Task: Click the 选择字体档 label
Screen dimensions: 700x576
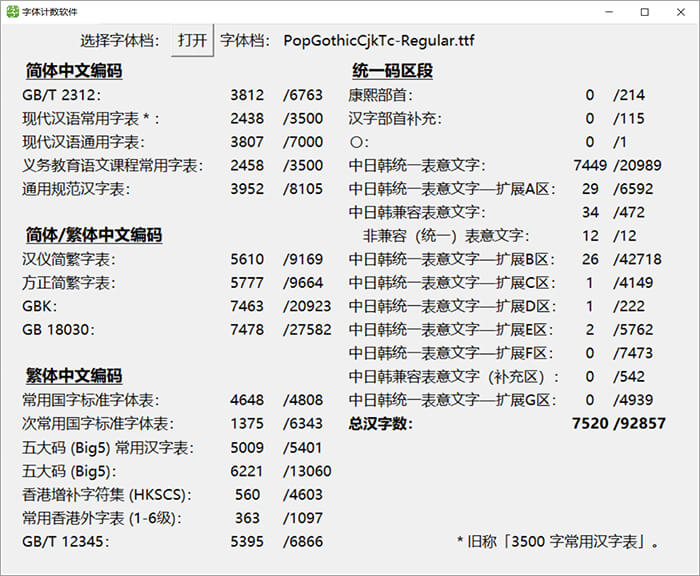Action: pos(120,41)
